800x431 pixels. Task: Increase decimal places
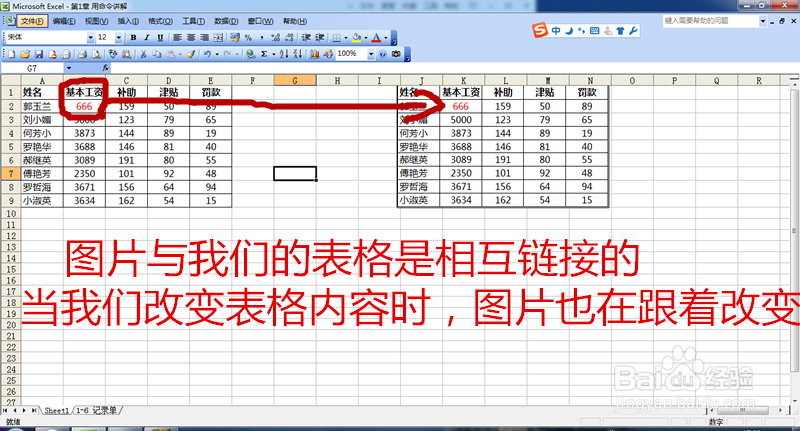tap(276, 37)
